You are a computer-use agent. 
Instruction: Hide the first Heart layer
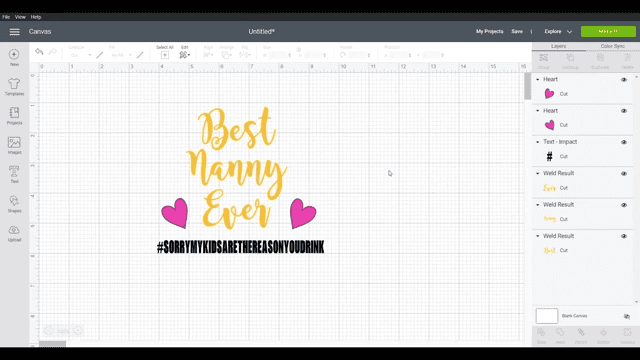(x=624, y=80)
